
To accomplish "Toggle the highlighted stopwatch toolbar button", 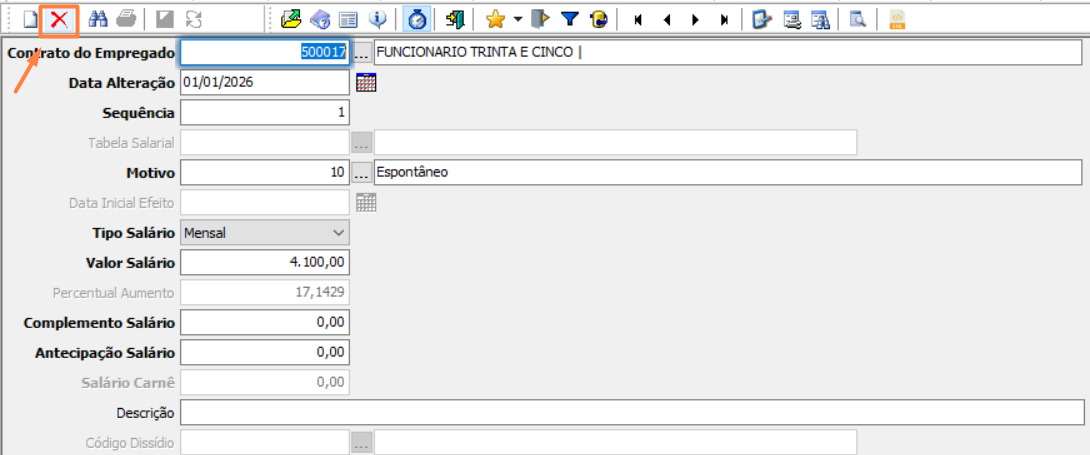I will [x=415, y=19].
